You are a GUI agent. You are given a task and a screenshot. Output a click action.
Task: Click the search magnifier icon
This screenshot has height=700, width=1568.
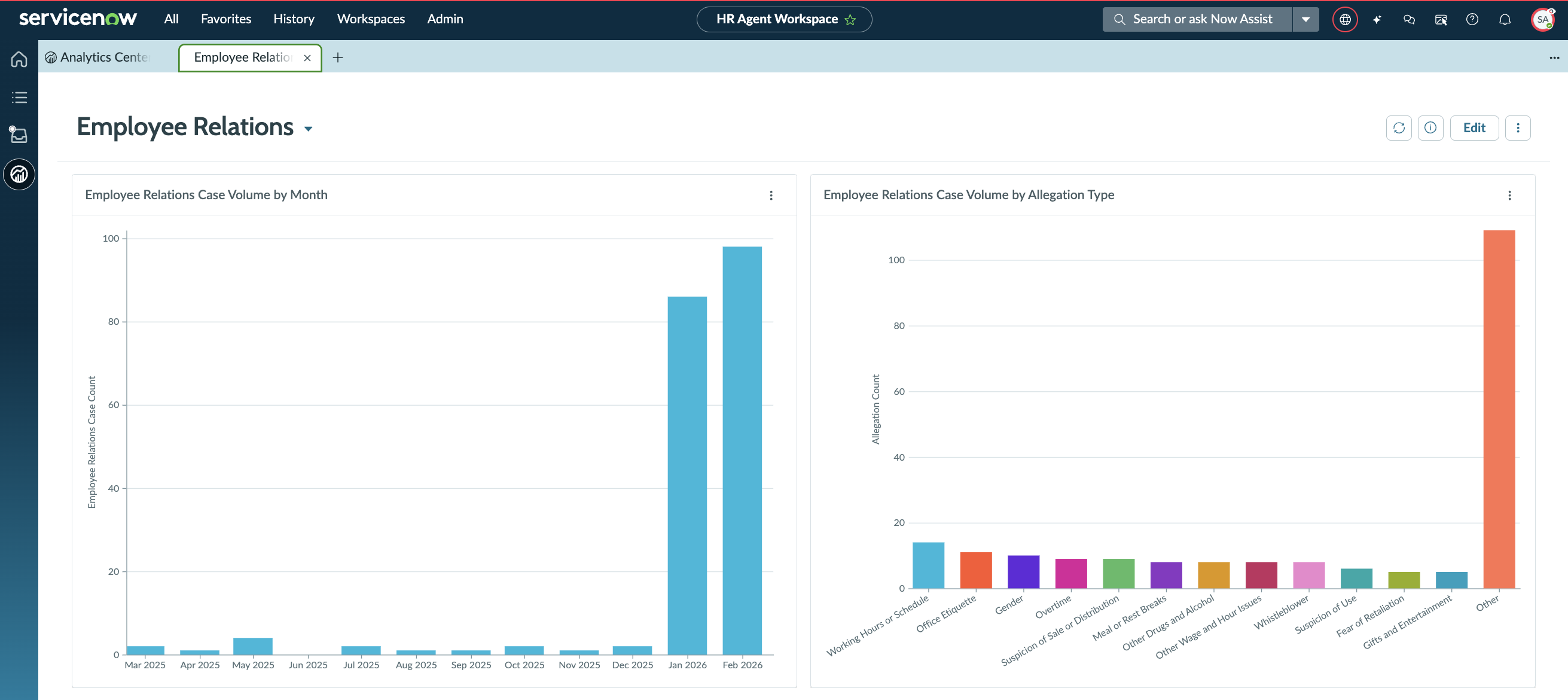pyautogui.click(x=1119, y=19)
